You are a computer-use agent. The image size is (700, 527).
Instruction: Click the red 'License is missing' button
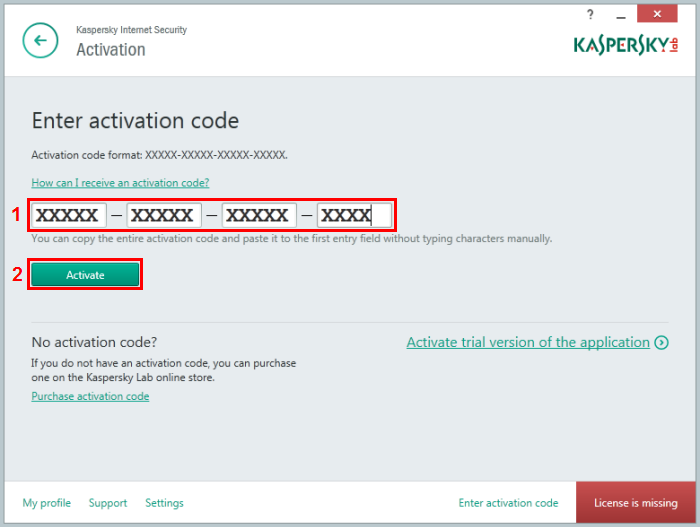tap(635, 502)
